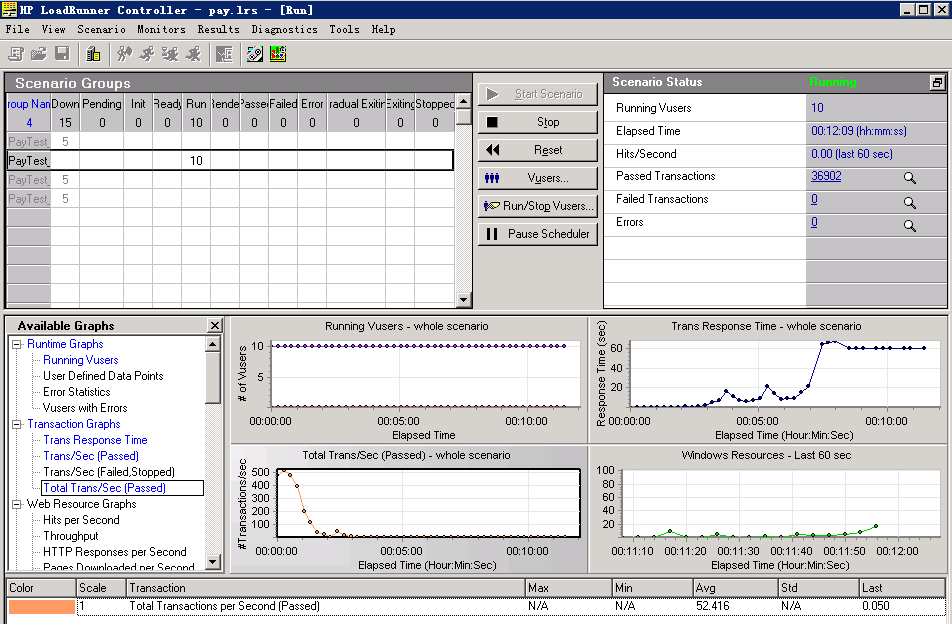Open the Diagnostics menu

coord(284,29)
